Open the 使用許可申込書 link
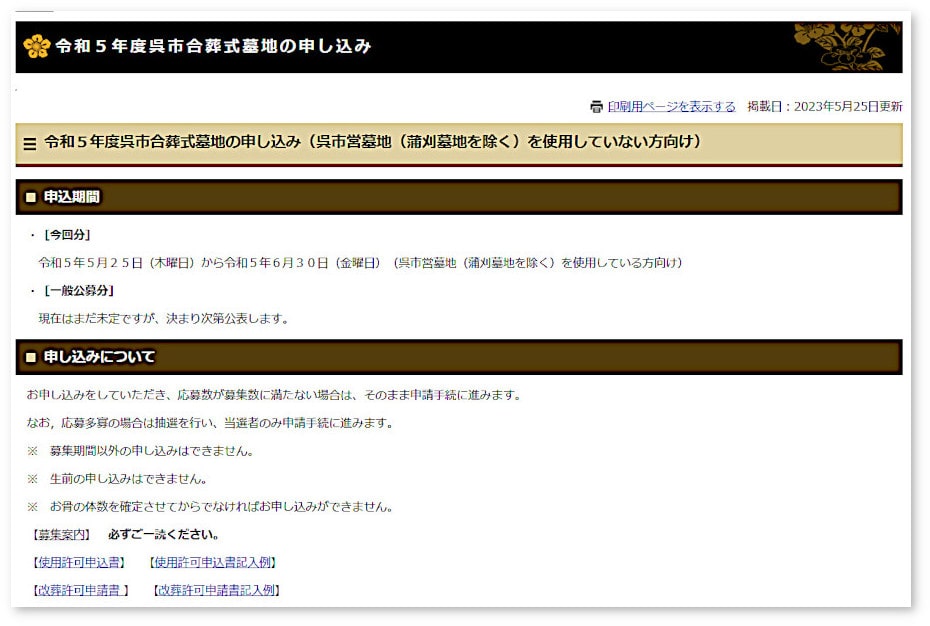Screen dimensions: 930x626 point(79,563)
